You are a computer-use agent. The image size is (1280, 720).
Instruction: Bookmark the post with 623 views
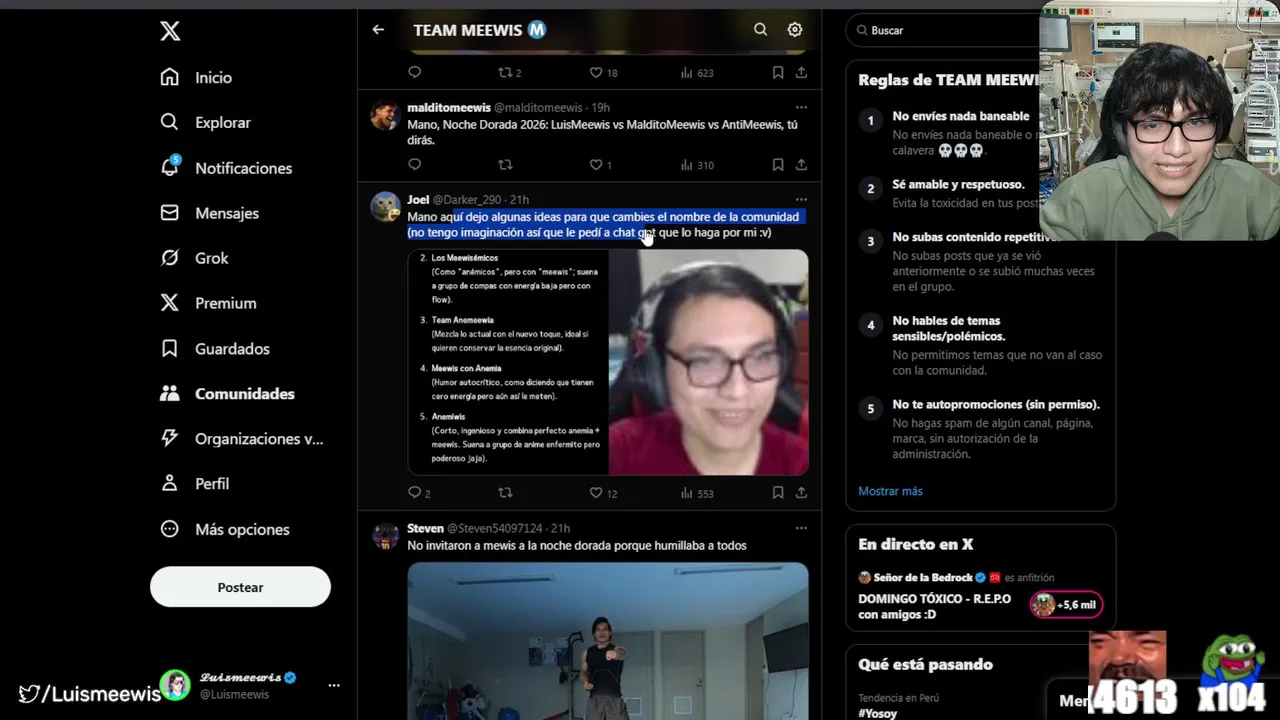(778, 72)
